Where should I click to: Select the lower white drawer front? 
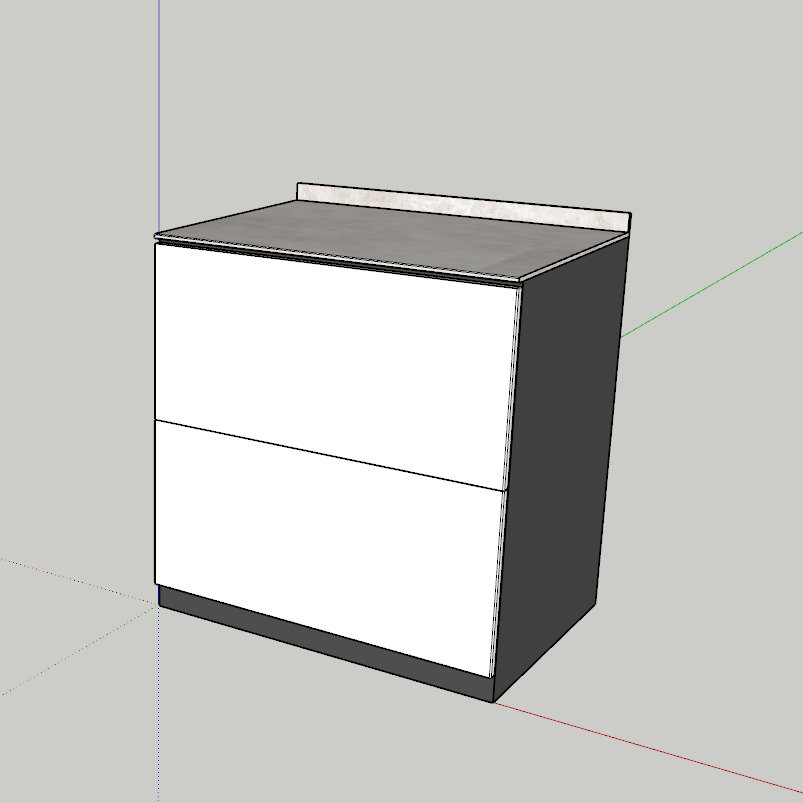[x=328, y=548]
